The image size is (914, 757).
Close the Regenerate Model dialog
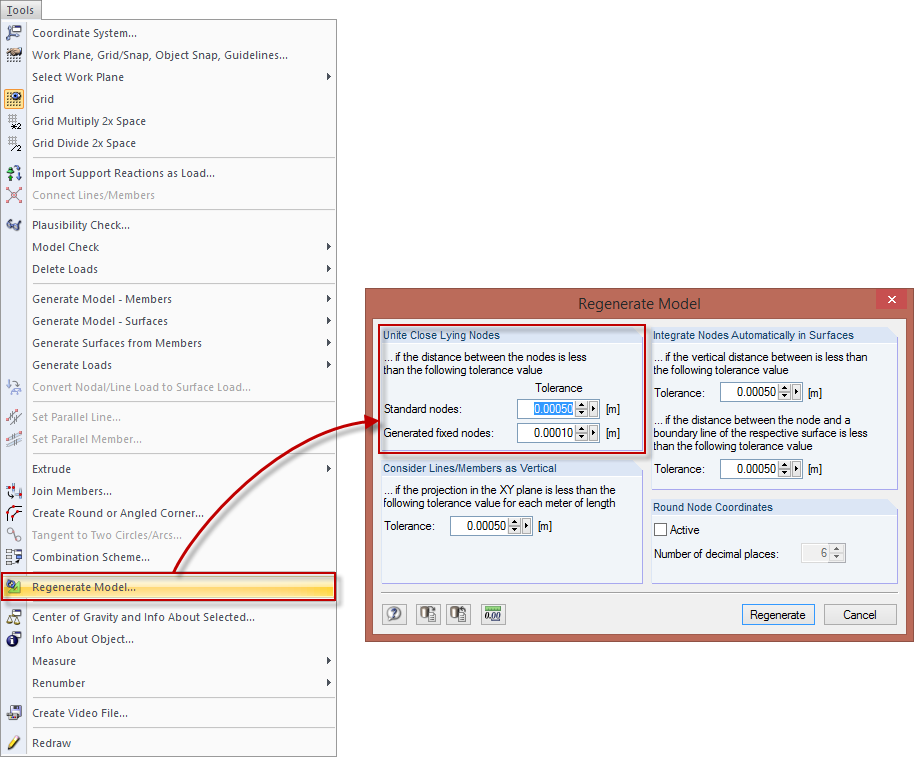(x=892, y=300)
